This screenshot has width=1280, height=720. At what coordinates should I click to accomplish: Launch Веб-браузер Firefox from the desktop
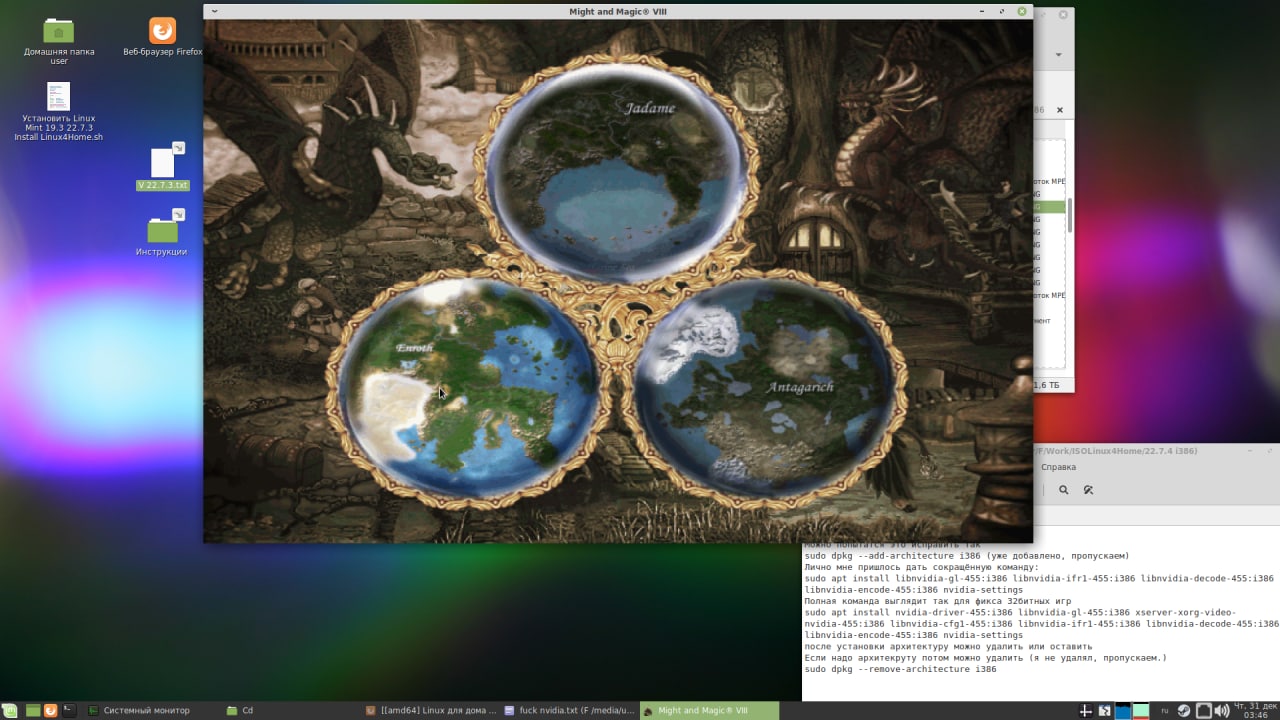[x=162, y=37]
